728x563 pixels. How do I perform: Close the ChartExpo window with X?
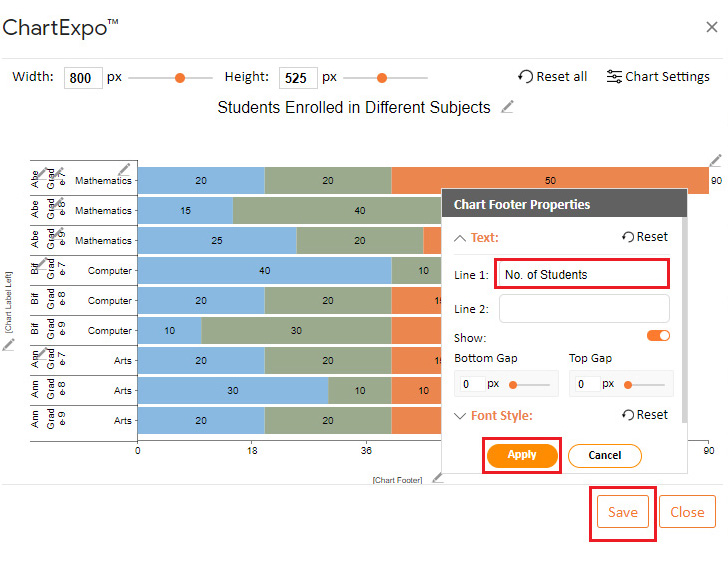pyautogui.click(x=711, y=27)
